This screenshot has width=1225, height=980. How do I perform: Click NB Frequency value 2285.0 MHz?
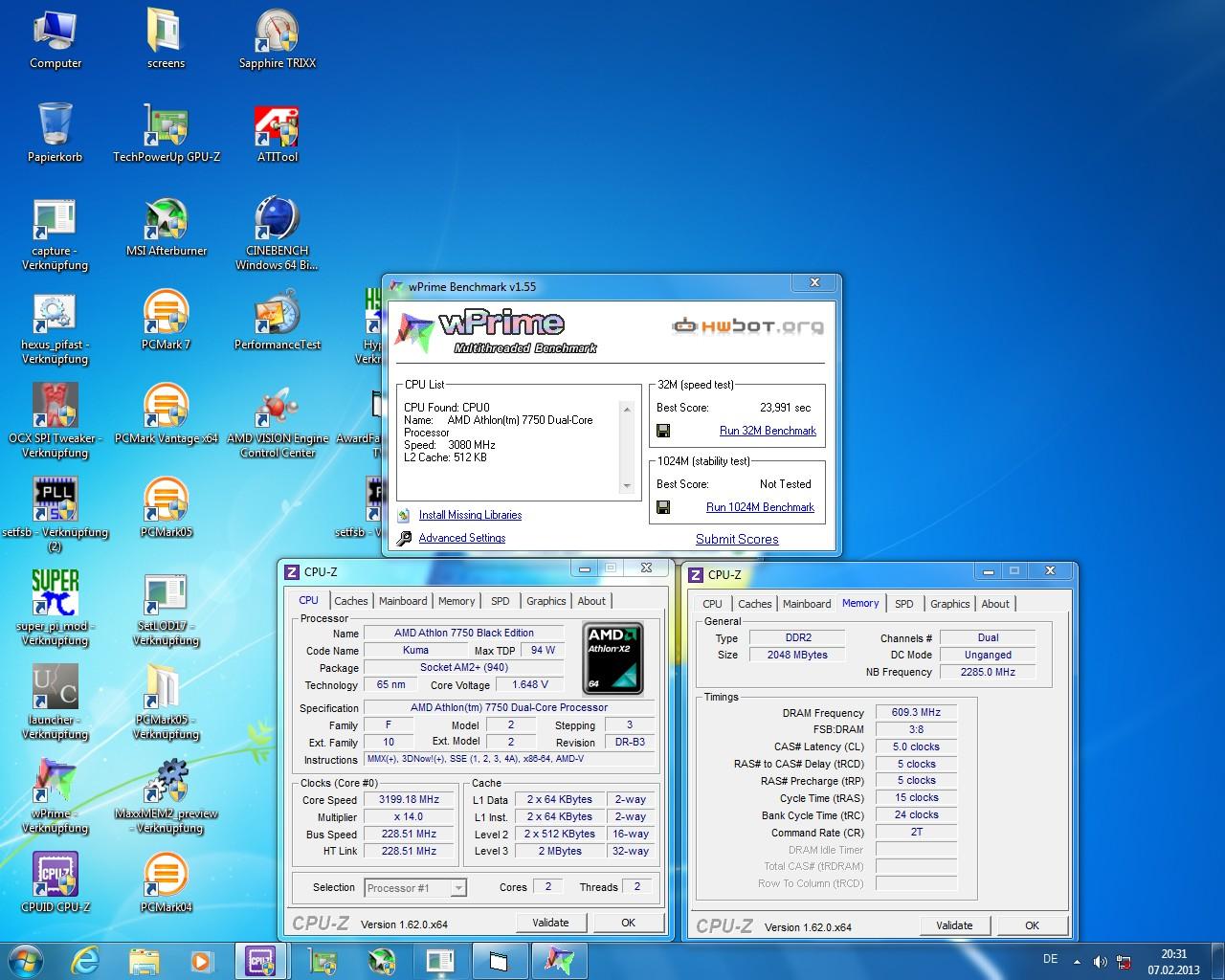[988, 672]
